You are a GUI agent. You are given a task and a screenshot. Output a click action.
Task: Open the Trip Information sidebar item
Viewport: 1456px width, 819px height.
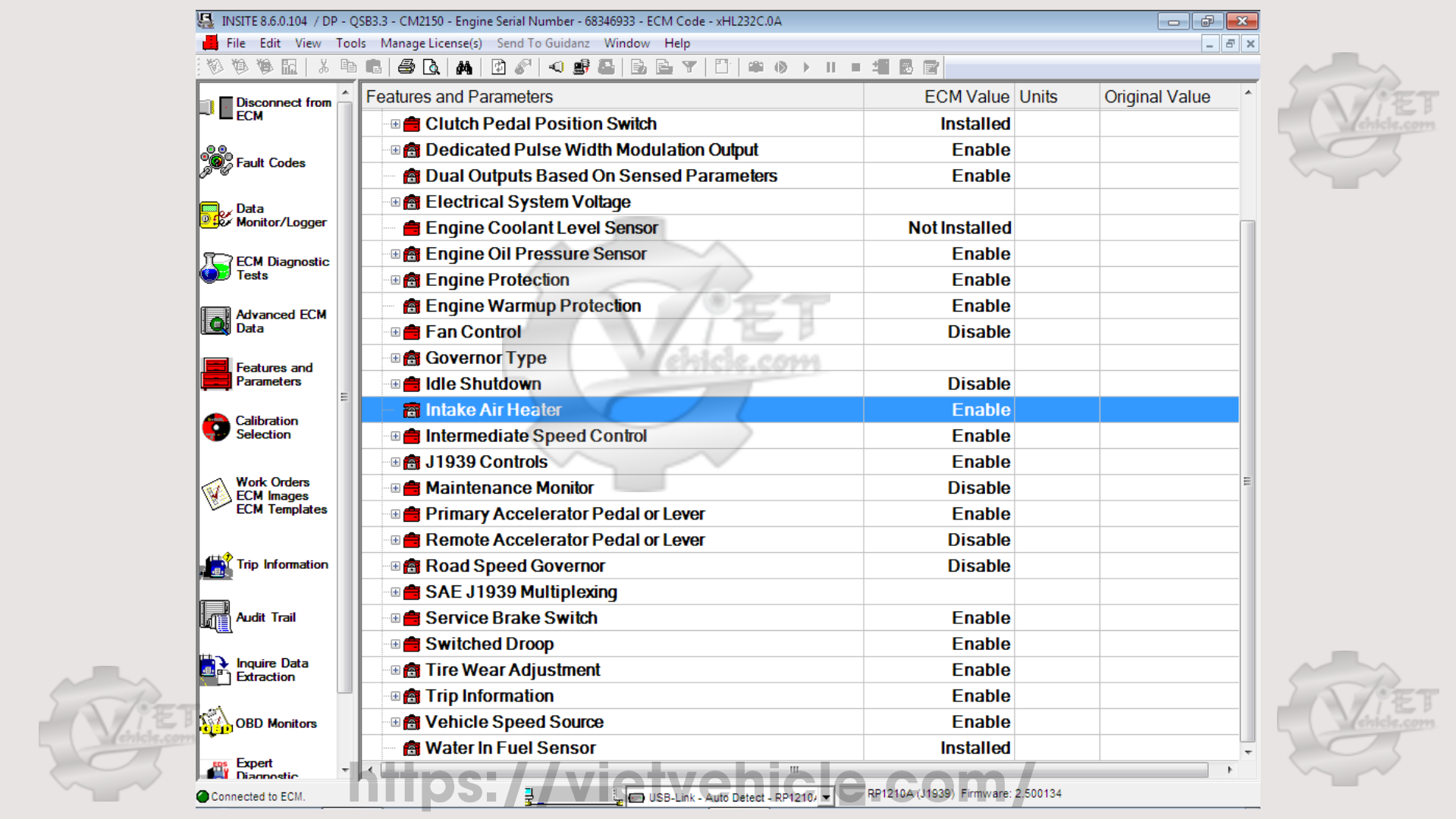281,564
